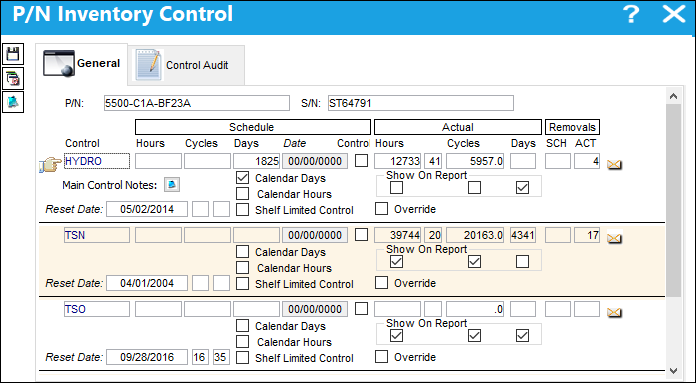Click the vertical scrollbar thumb

[673, 201]
